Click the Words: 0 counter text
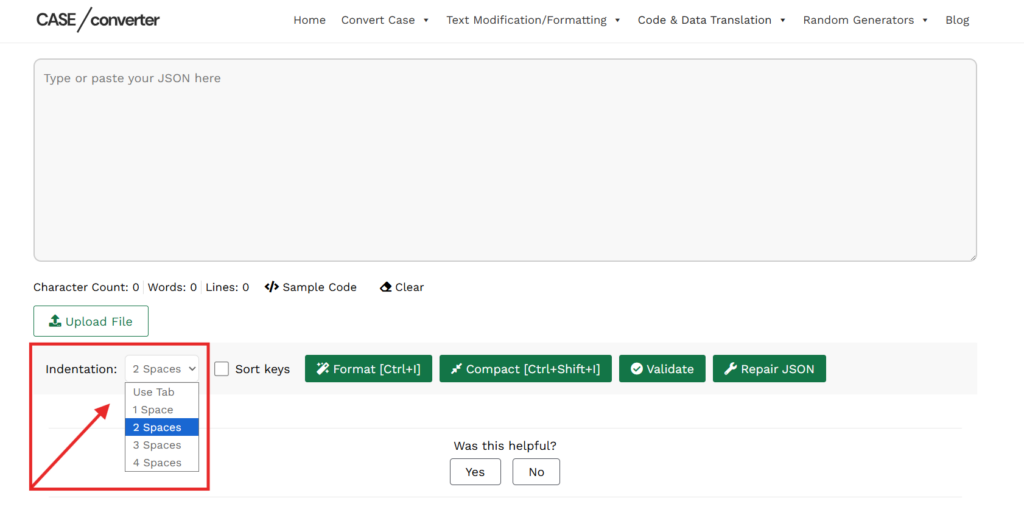The image size is (1024, 518). pyautogui.click(x=172, y=287)
